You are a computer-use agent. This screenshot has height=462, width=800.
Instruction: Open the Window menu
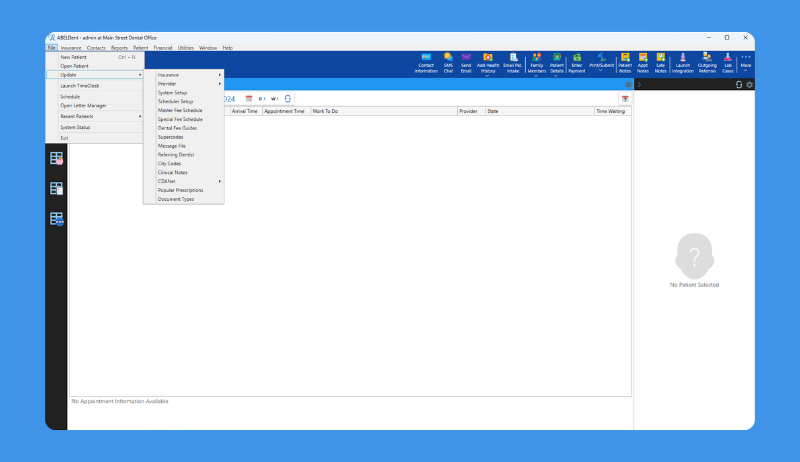(208, 48)
